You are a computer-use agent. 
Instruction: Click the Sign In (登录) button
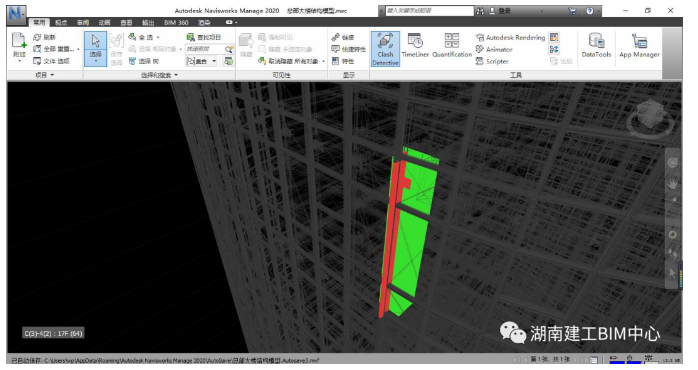pyautogui.click(x=501, y=11)
